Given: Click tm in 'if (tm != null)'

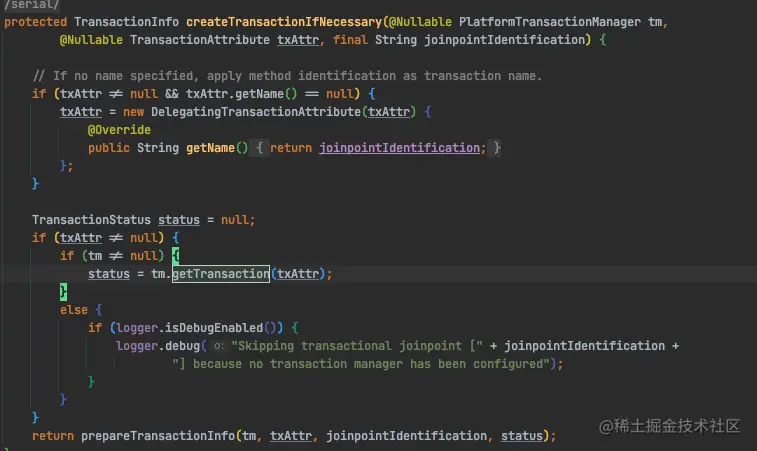Looking at the screenshot, I should (x=95, y=255).
